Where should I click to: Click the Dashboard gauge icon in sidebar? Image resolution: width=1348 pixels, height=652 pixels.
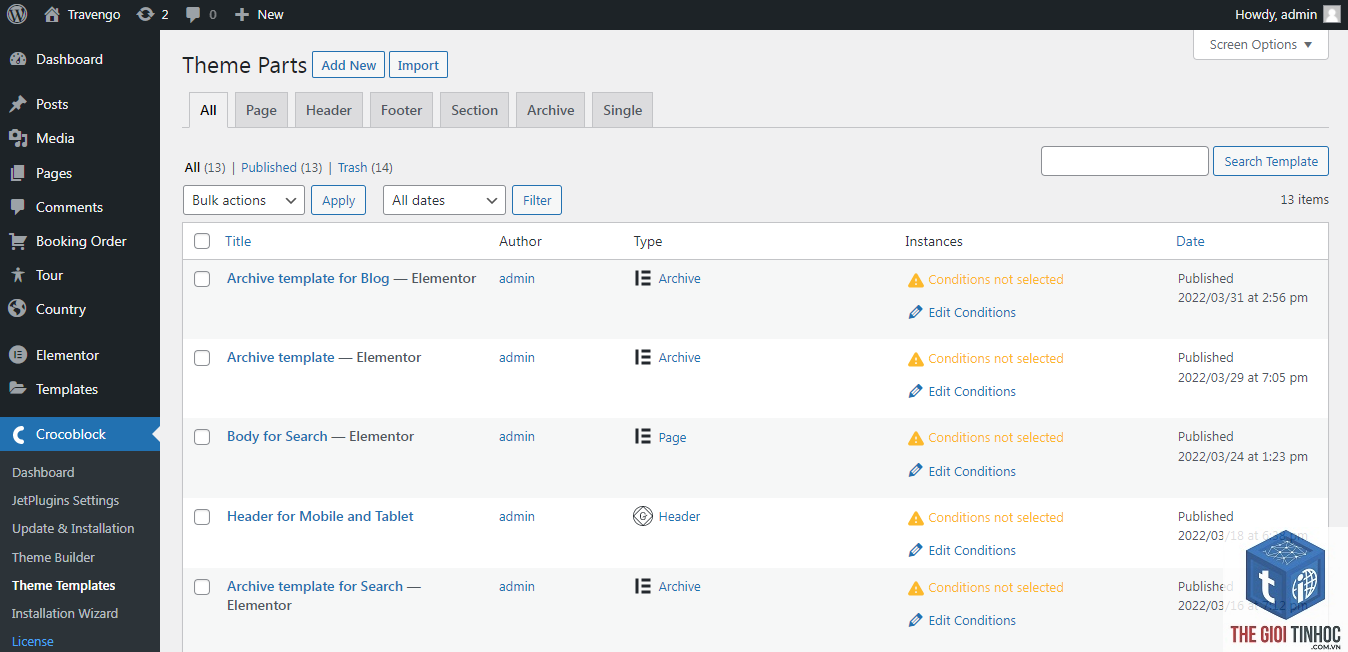click(17, 59)
